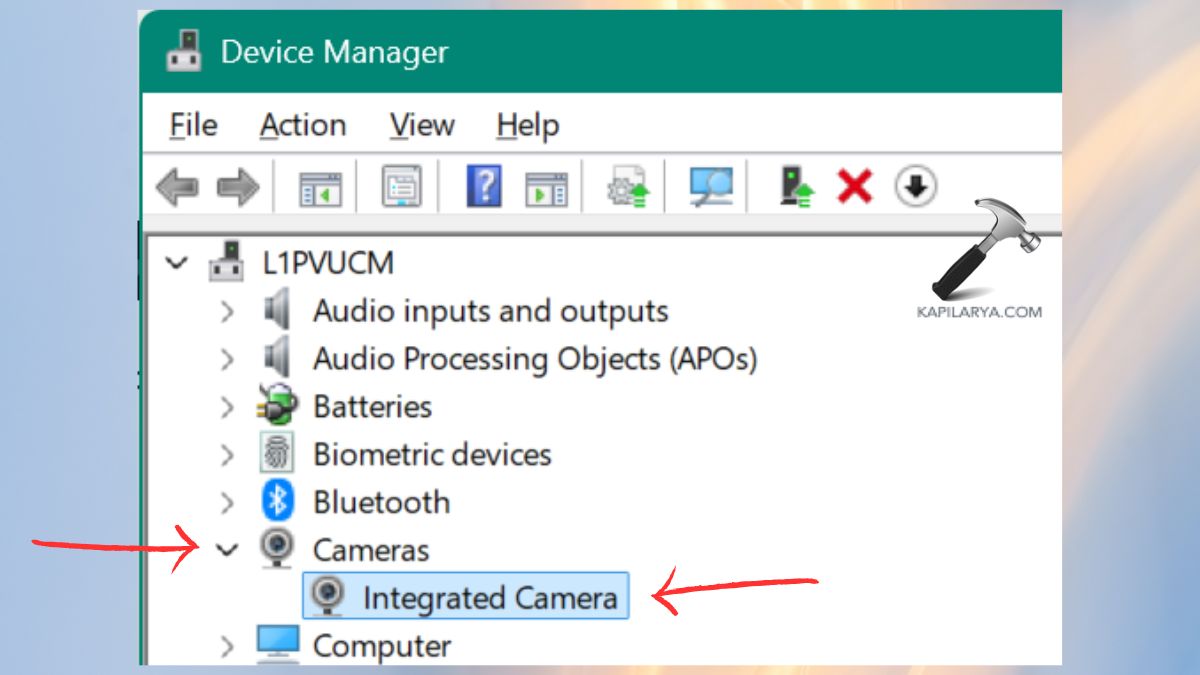Expand the Bluetooth category
This screenshot has height=675, width=1200.
[228, 502]
